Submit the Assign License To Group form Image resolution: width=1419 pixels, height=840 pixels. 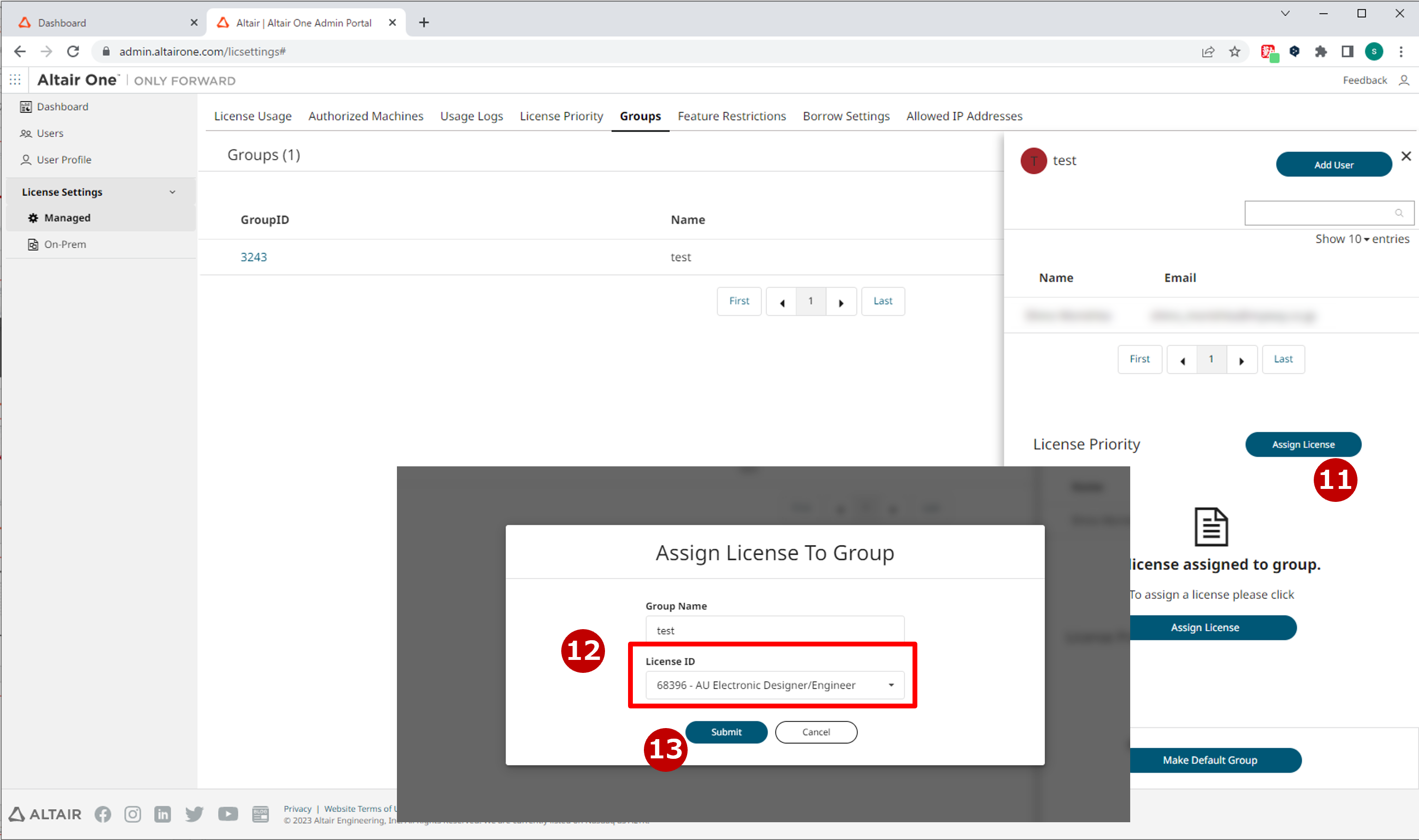tap(726, 732)
